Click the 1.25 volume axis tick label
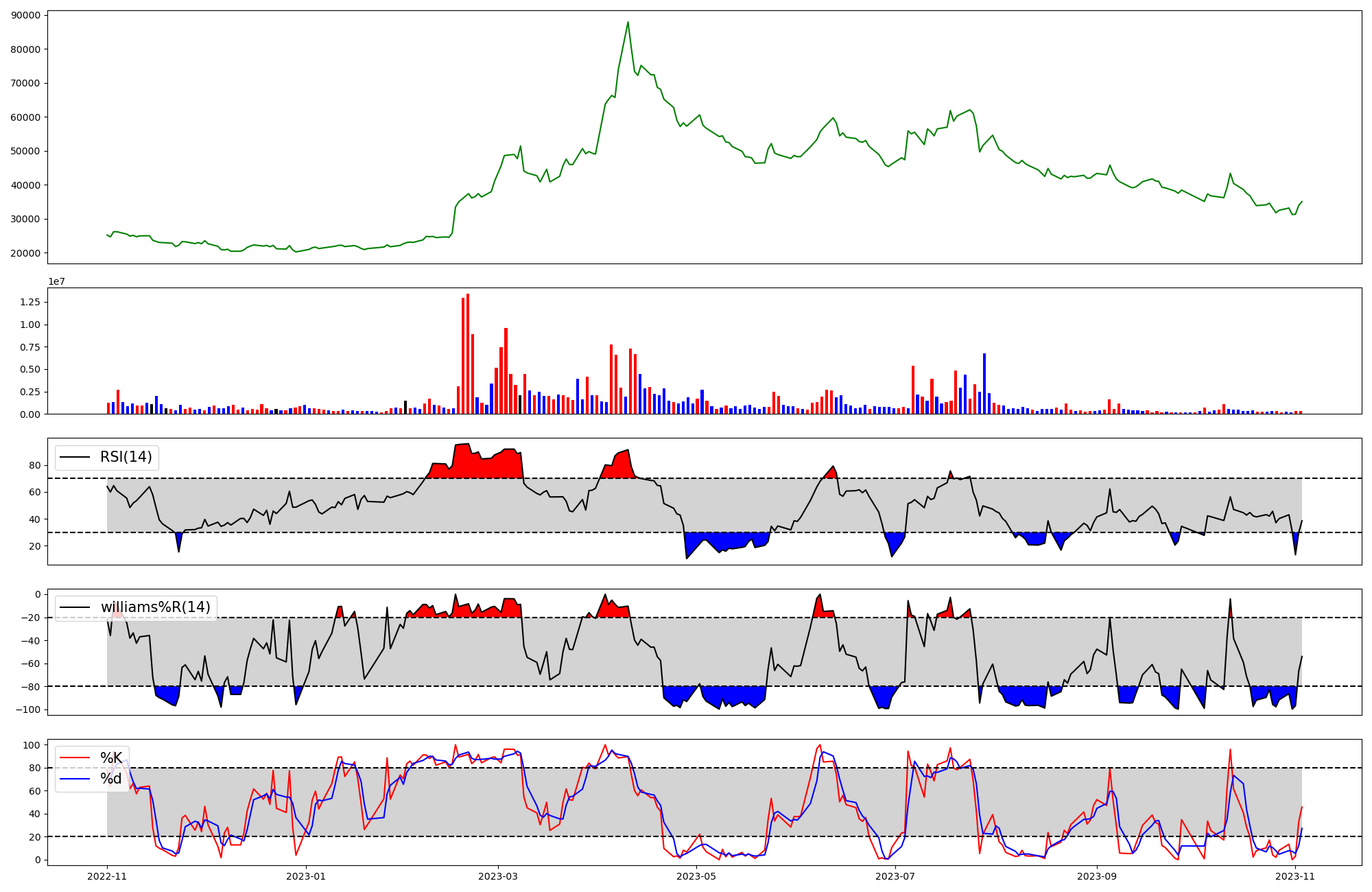Screen dimensions: 1372x892 [x=29, y=302]
